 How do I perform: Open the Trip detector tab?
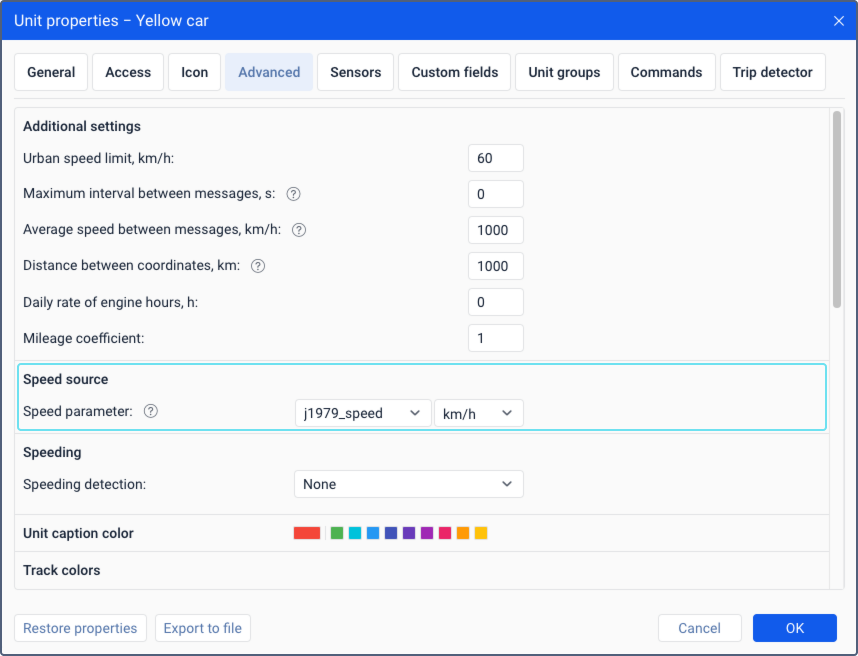click(772, 72)
